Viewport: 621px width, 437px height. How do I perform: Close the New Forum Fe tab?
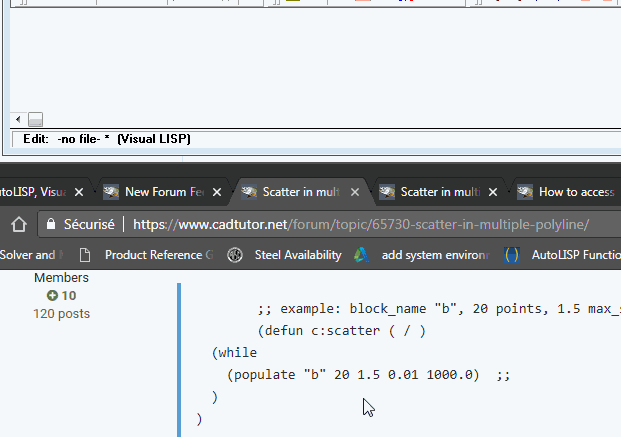click(x=217, y=193)
